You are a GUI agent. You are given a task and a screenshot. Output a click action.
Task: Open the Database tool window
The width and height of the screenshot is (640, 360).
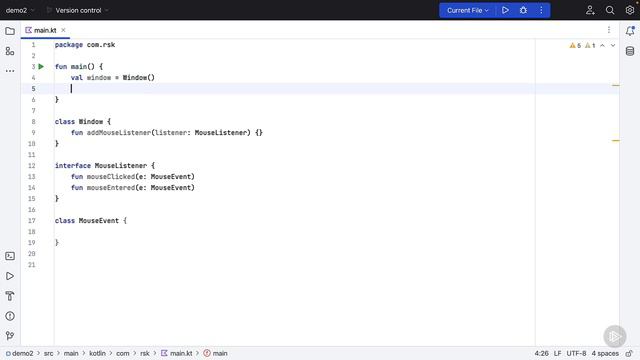click(x=630, y=51)
